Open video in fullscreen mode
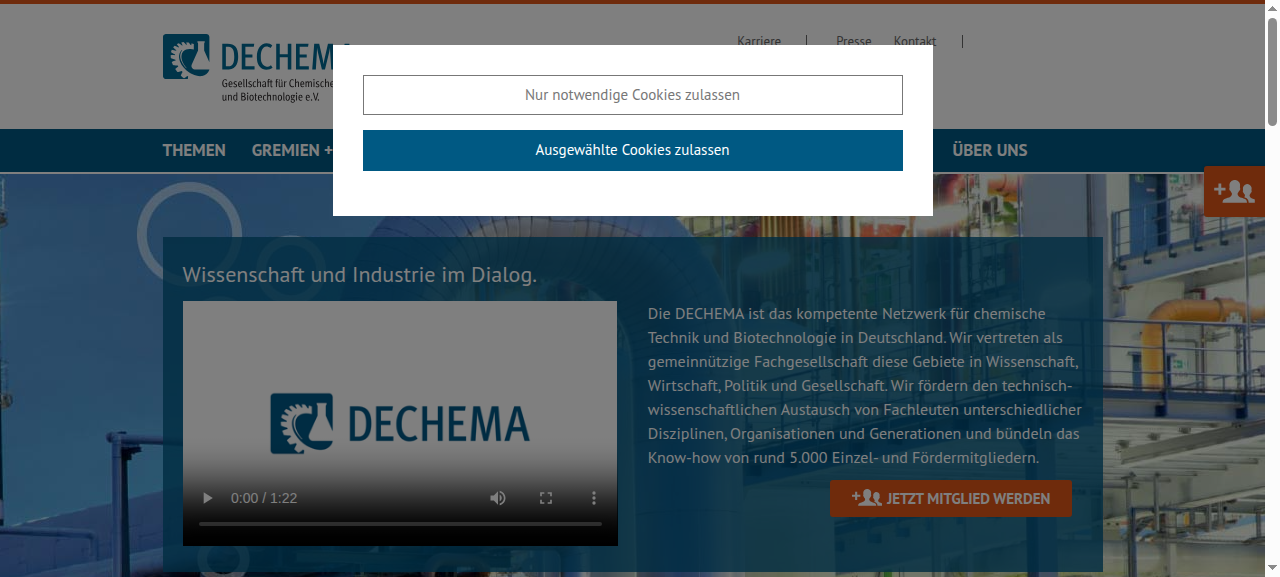Image resolution: width=1280 pixels, height=577 pixels. [546, 498]
